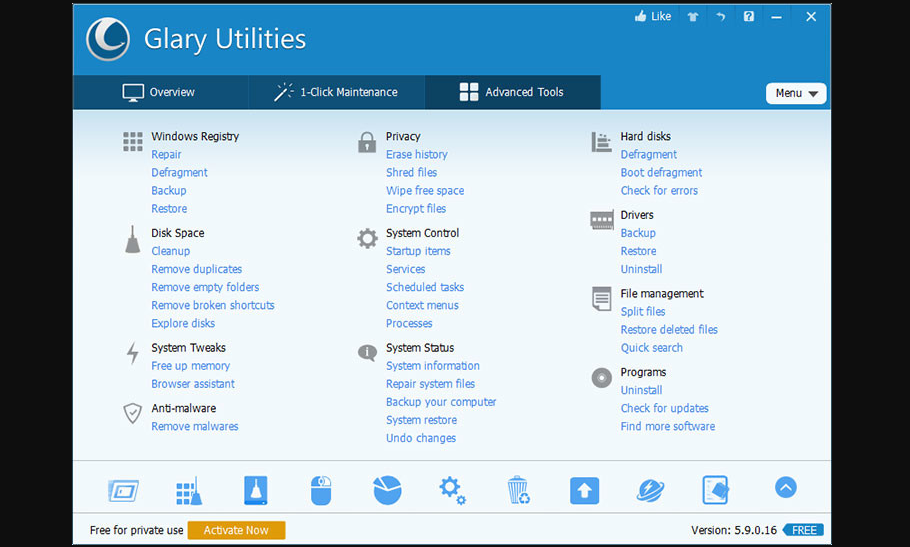
Task: Click the FREE edition badge
Action: coord(803,530)
